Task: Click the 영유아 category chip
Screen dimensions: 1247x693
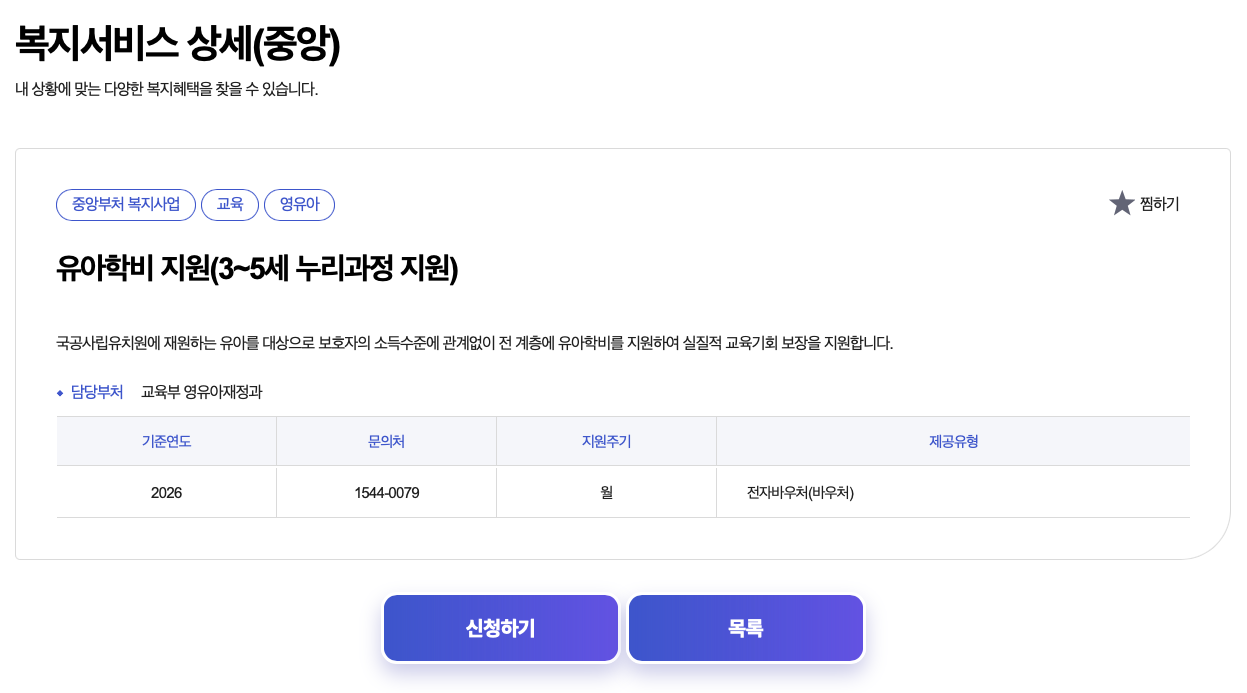Action: (x=299, y=205)
